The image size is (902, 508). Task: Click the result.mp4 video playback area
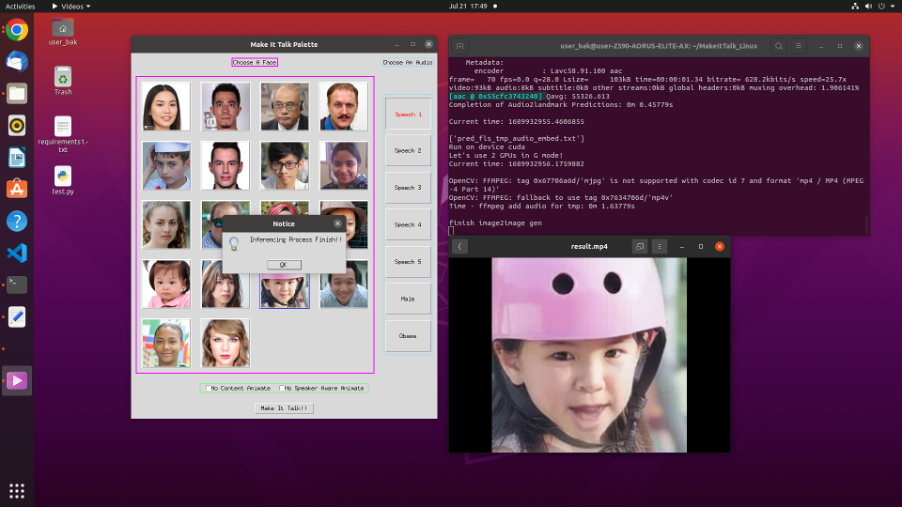pos(589,355)
